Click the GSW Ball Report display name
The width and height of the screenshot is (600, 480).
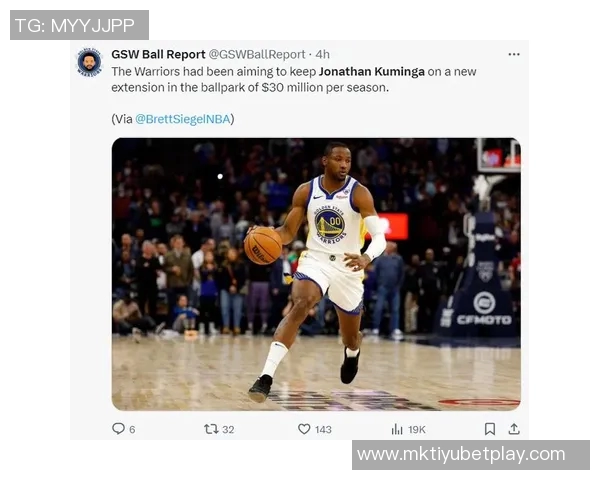point(158,54)
